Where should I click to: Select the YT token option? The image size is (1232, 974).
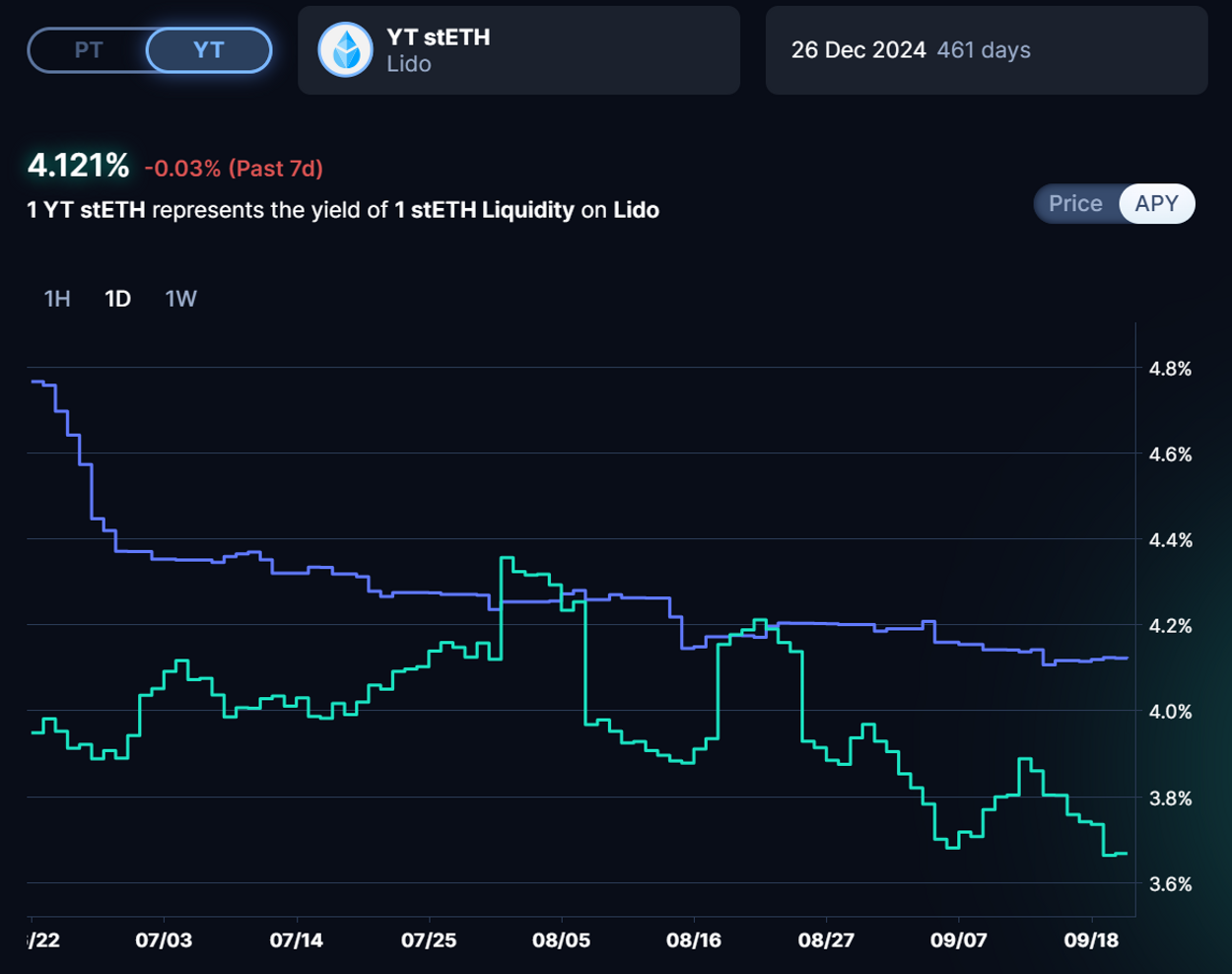pos(208,50)
